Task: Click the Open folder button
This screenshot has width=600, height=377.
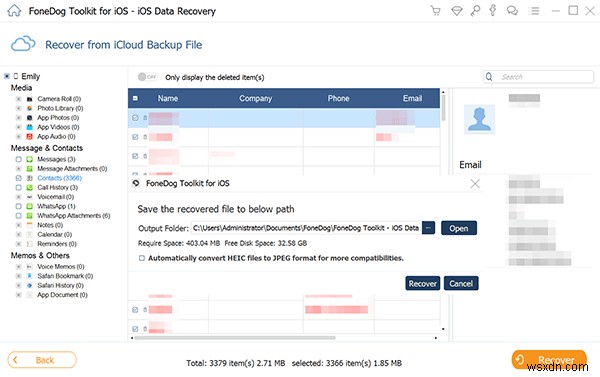Action: tap(458, 228)
